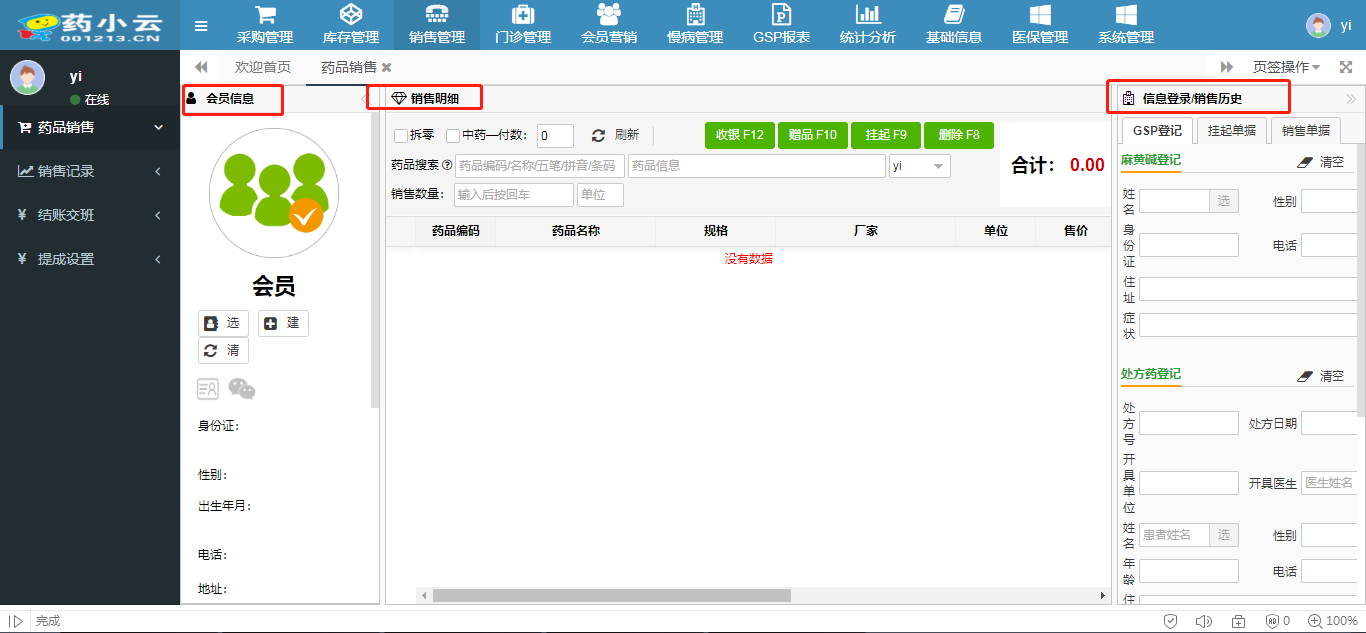This screenshot has width=1366, height=633.
Task: Open 会员营销 member marketing module
Action: [609, 25]
